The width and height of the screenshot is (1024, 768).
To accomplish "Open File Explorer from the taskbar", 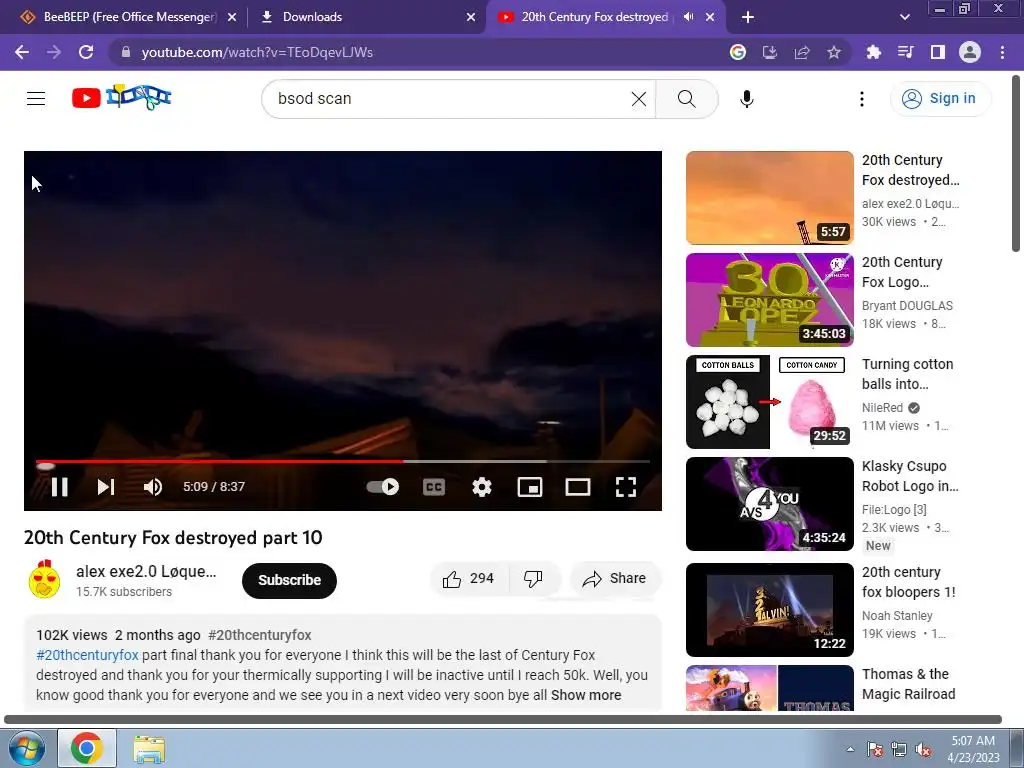I will 149,748.
